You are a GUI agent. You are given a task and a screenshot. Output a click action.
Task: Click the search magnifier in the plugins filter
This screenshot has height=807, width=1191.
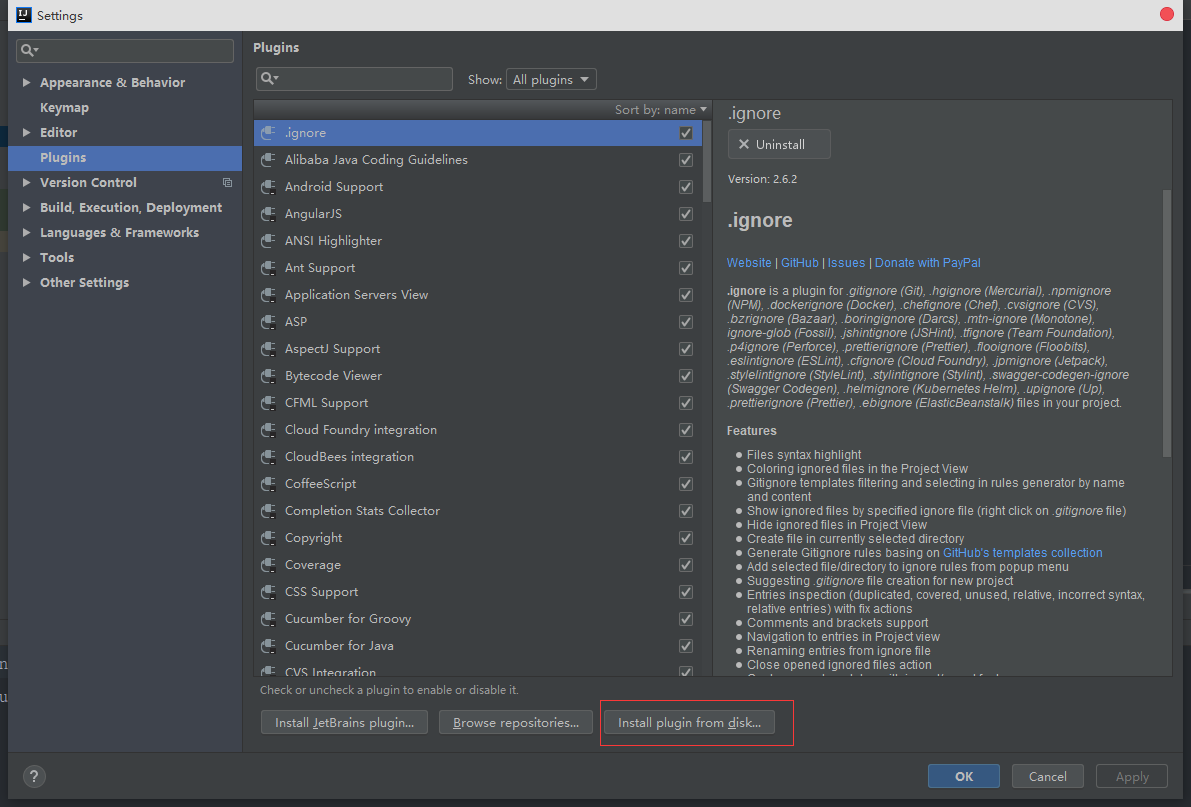coord(269,78)
